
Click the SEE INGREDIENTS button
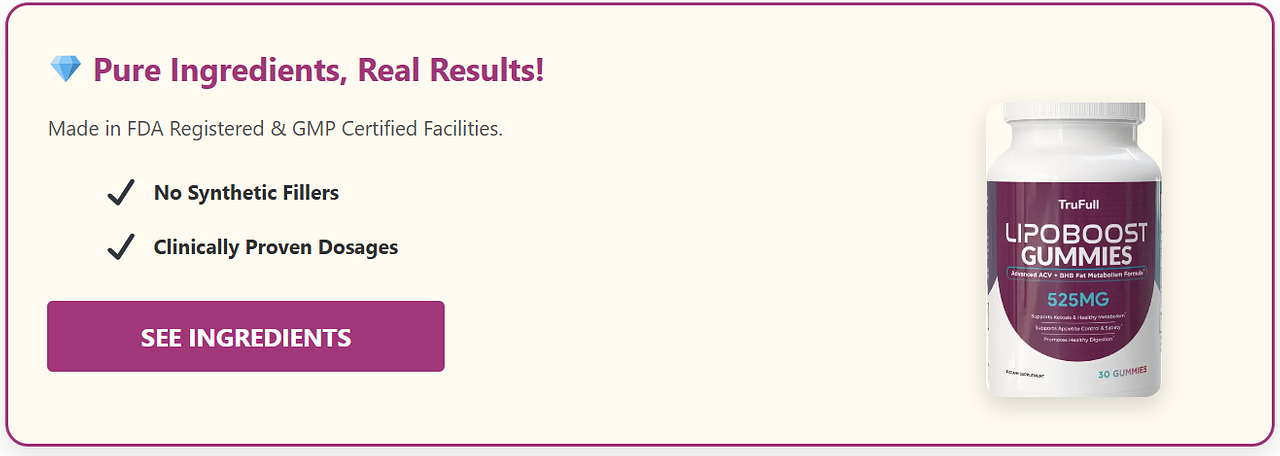[x=245, y=337]
